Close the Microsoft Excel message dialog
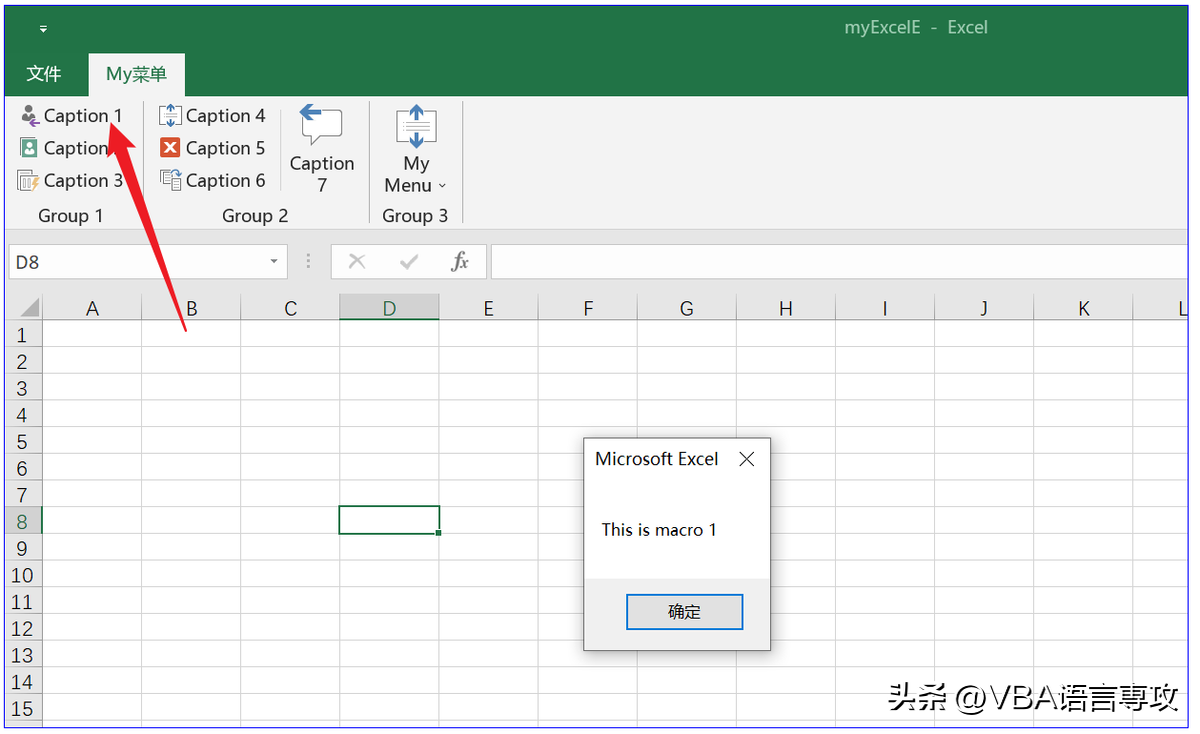Screen dimensions: 1200x734 click(747, 459)
